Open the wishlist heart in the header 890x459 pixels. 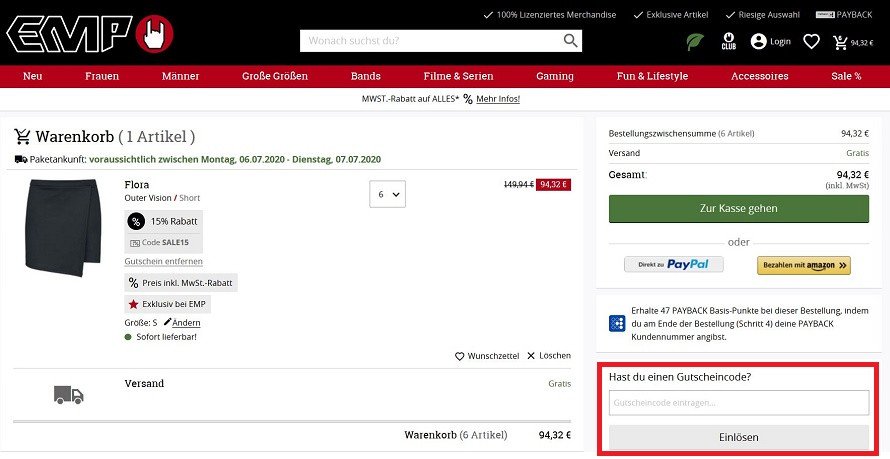click(x=811, y=41)
